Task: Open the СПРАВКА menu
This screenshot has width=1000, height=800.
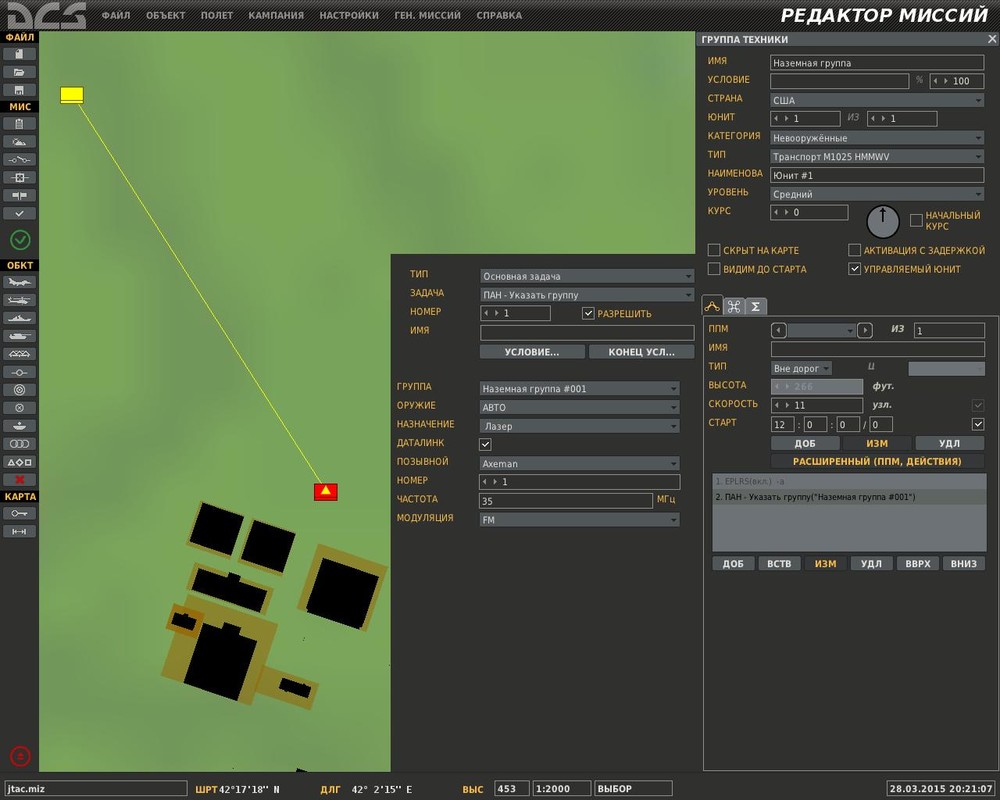Action: coord(499,15)
